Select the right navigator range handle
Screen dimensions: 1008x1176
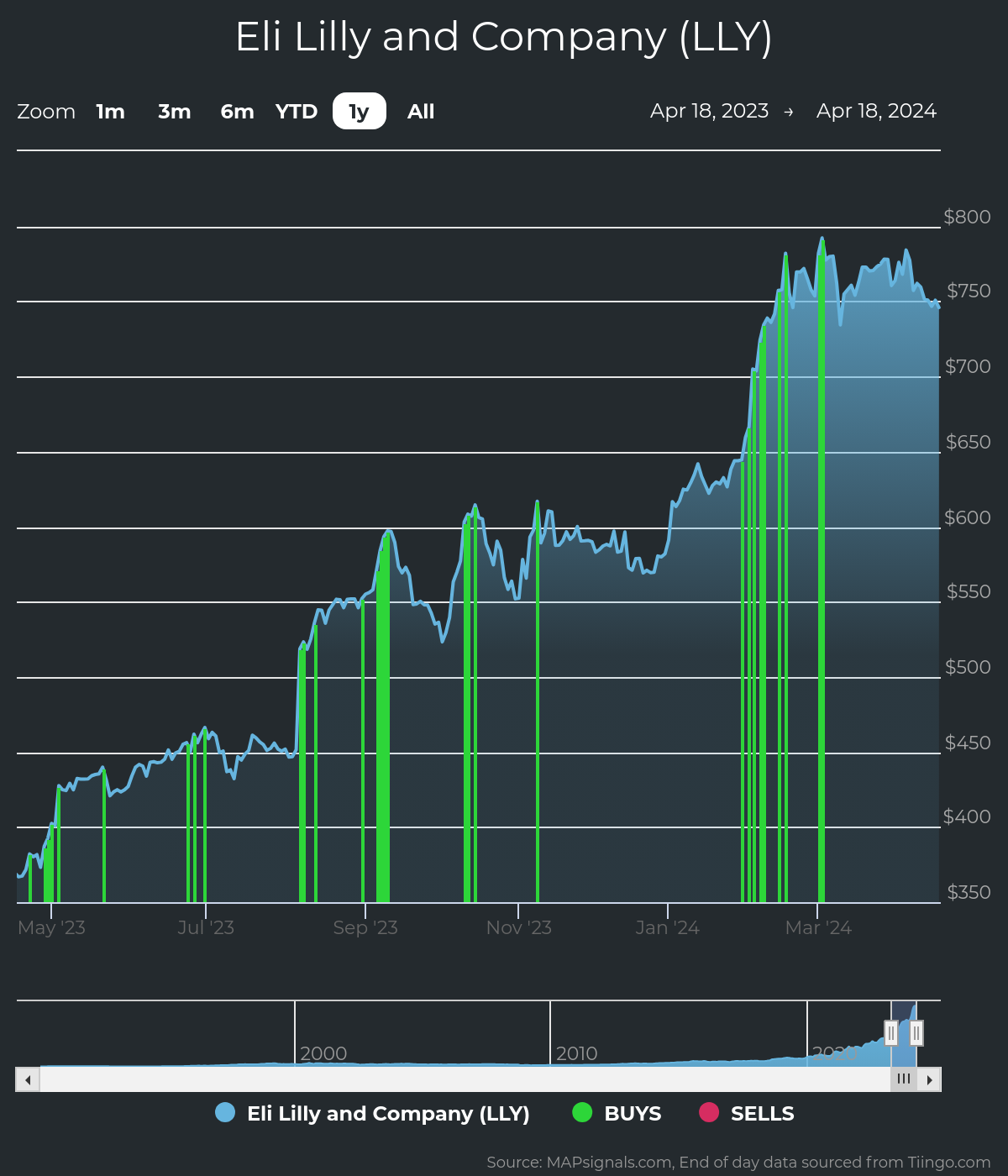(916, 1032)
